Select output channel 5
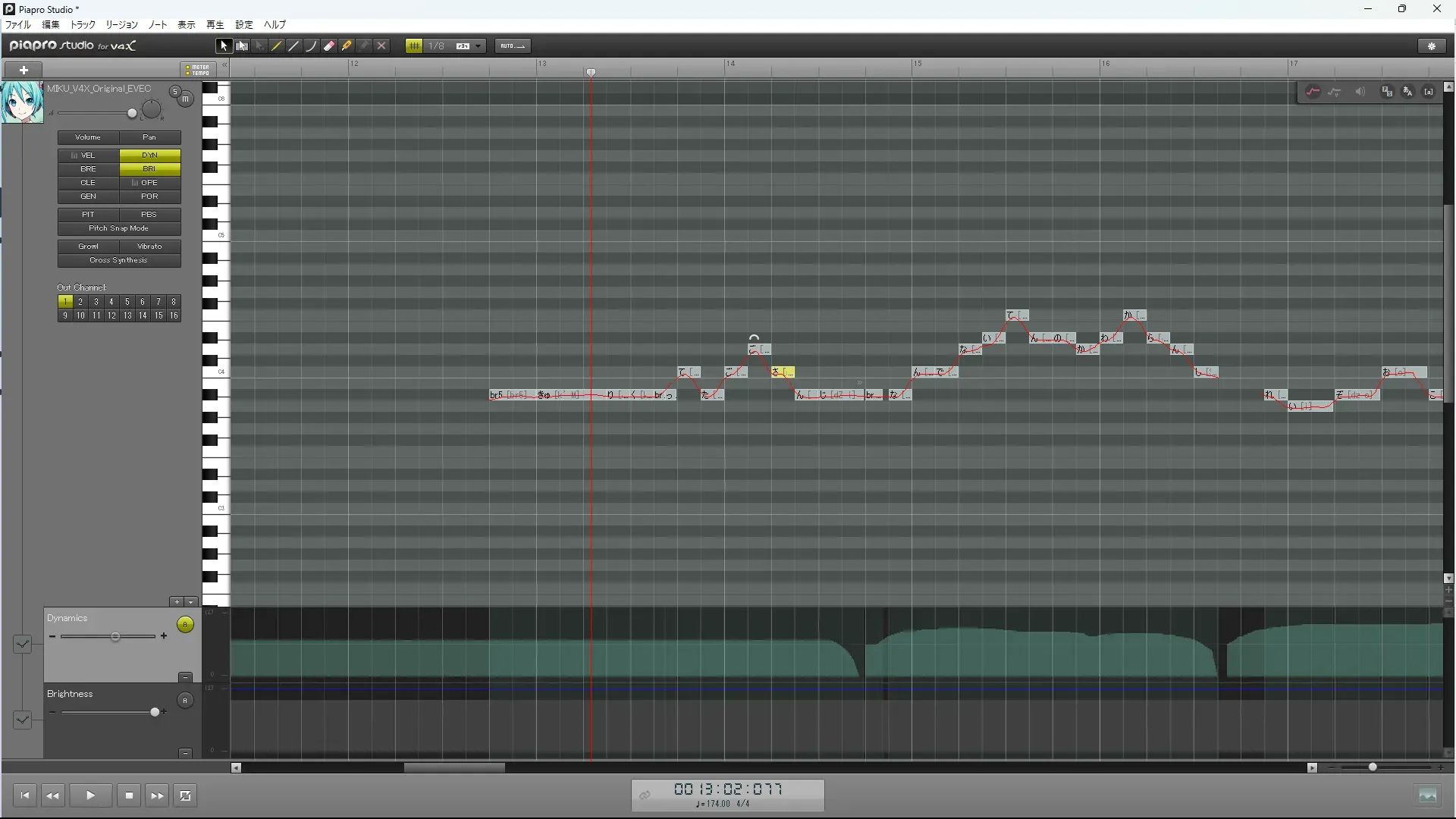The image size is (1456, 819). 127,302
